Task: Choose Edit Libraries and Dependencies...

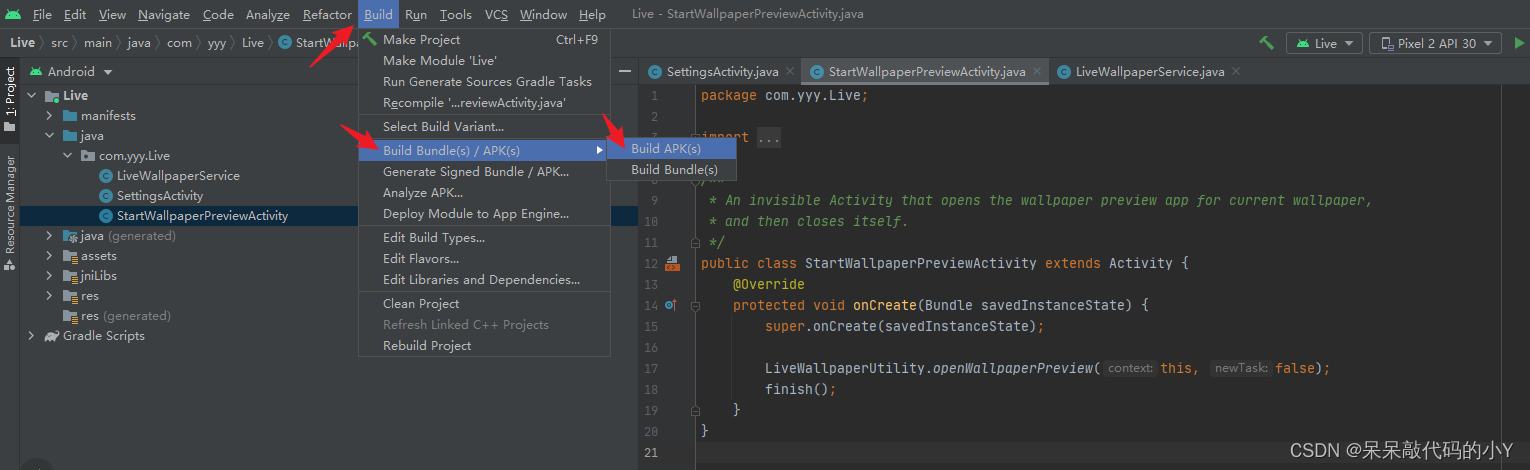Action: [x=484, y=280]
